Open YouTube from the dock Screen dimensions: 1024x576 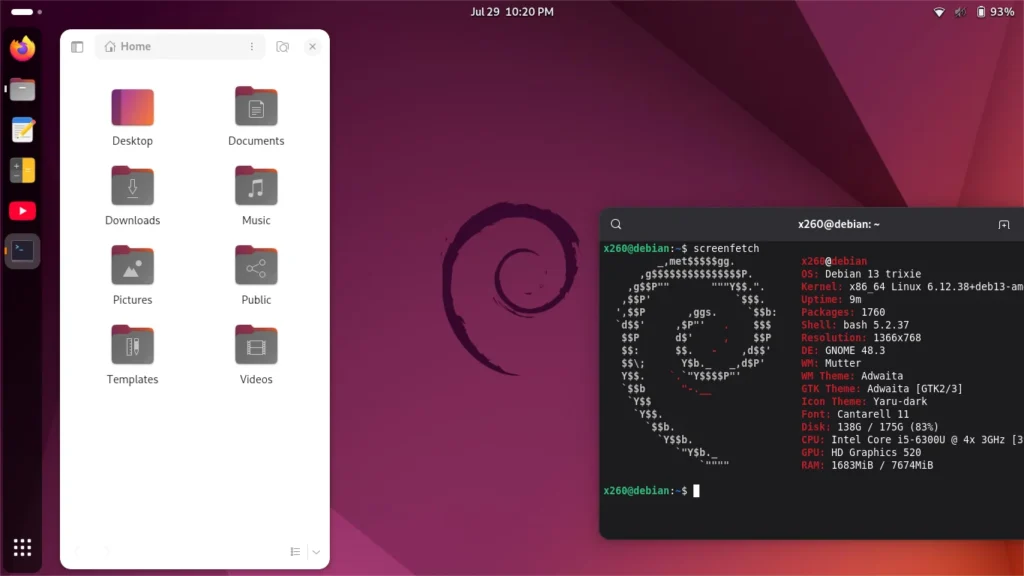22,210
